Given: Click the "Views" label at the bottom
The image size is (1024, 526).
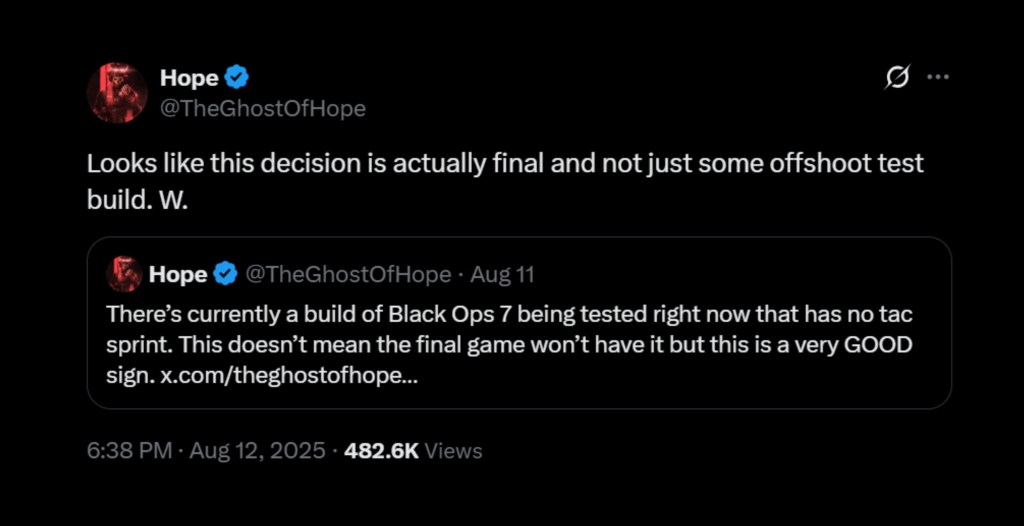Looking at the screenshot, I should [x=454, y=451].
